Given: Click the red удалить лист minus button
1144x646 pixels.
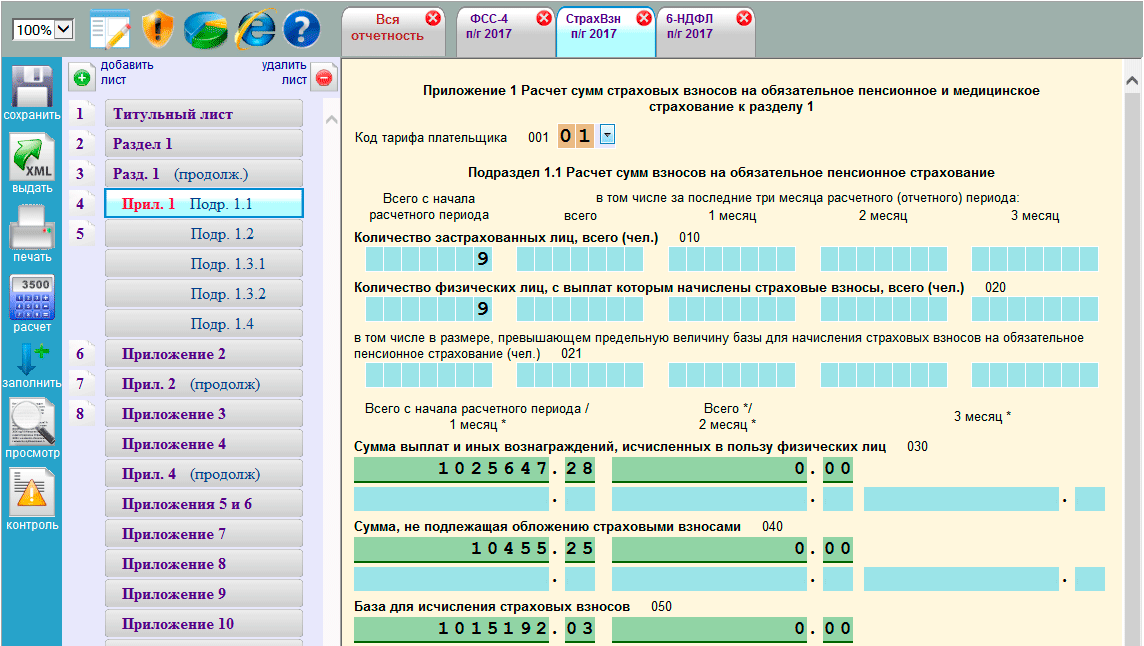Looking at the screenshot, I should 324,77.
